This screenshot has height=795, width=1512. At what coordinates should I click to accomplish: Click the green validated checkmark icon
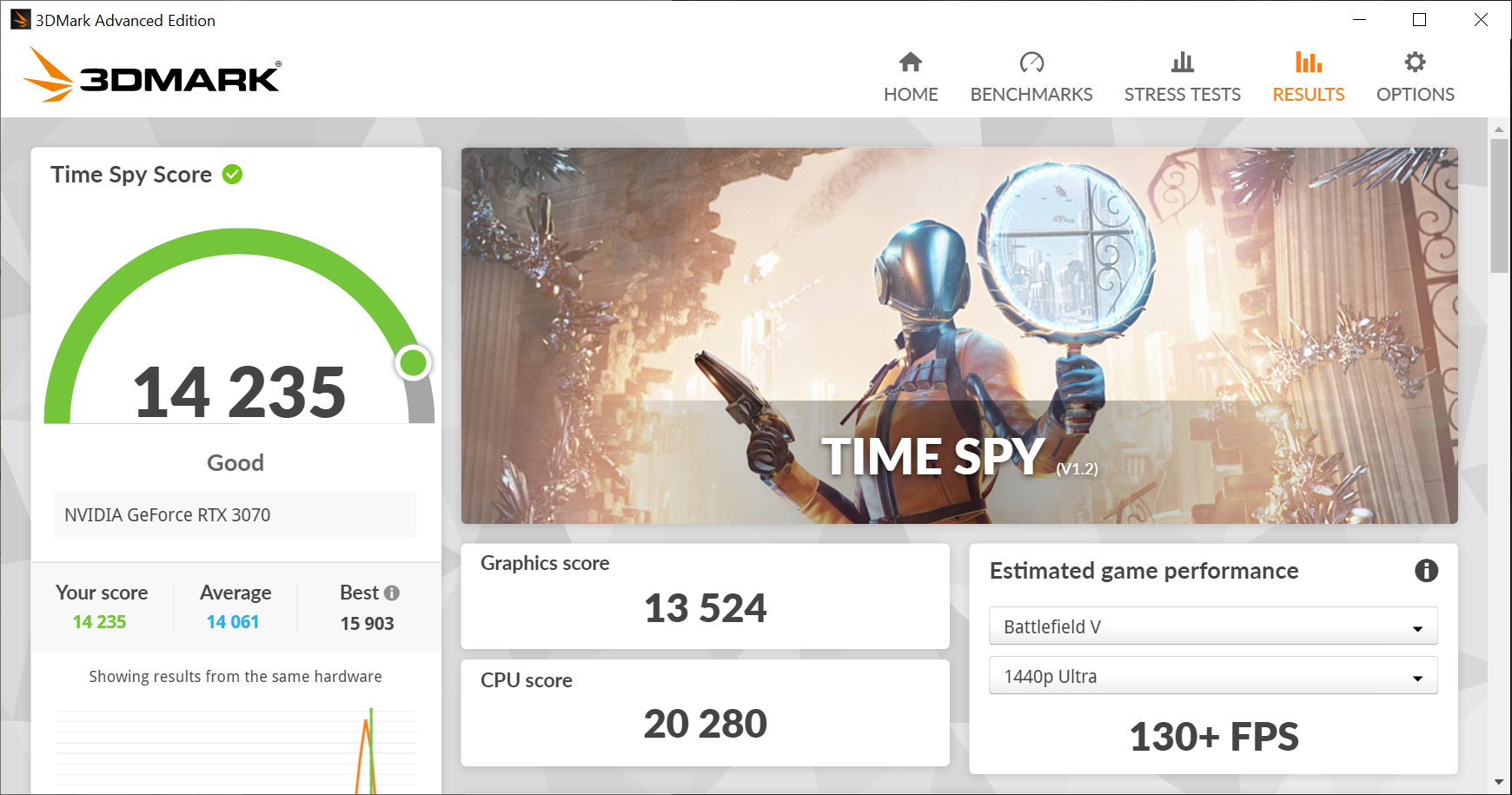(232, 175)
